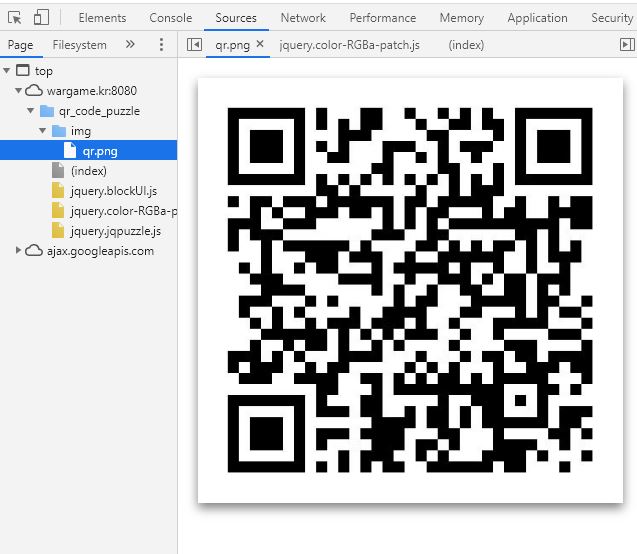Toggle the device toolbar icon

41,17
